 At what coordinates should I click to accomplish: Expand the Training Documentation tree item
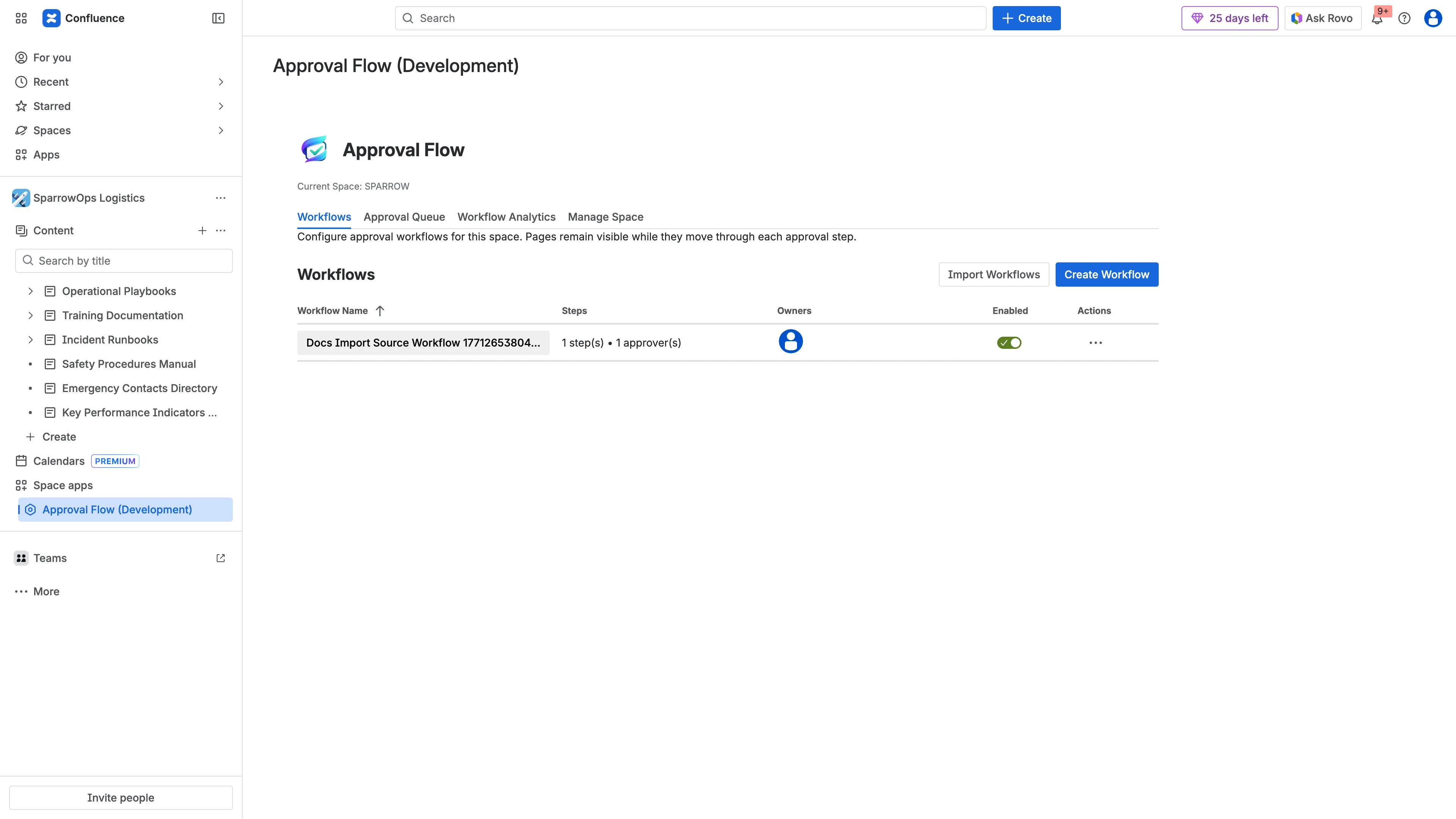(x=30, y=315)
